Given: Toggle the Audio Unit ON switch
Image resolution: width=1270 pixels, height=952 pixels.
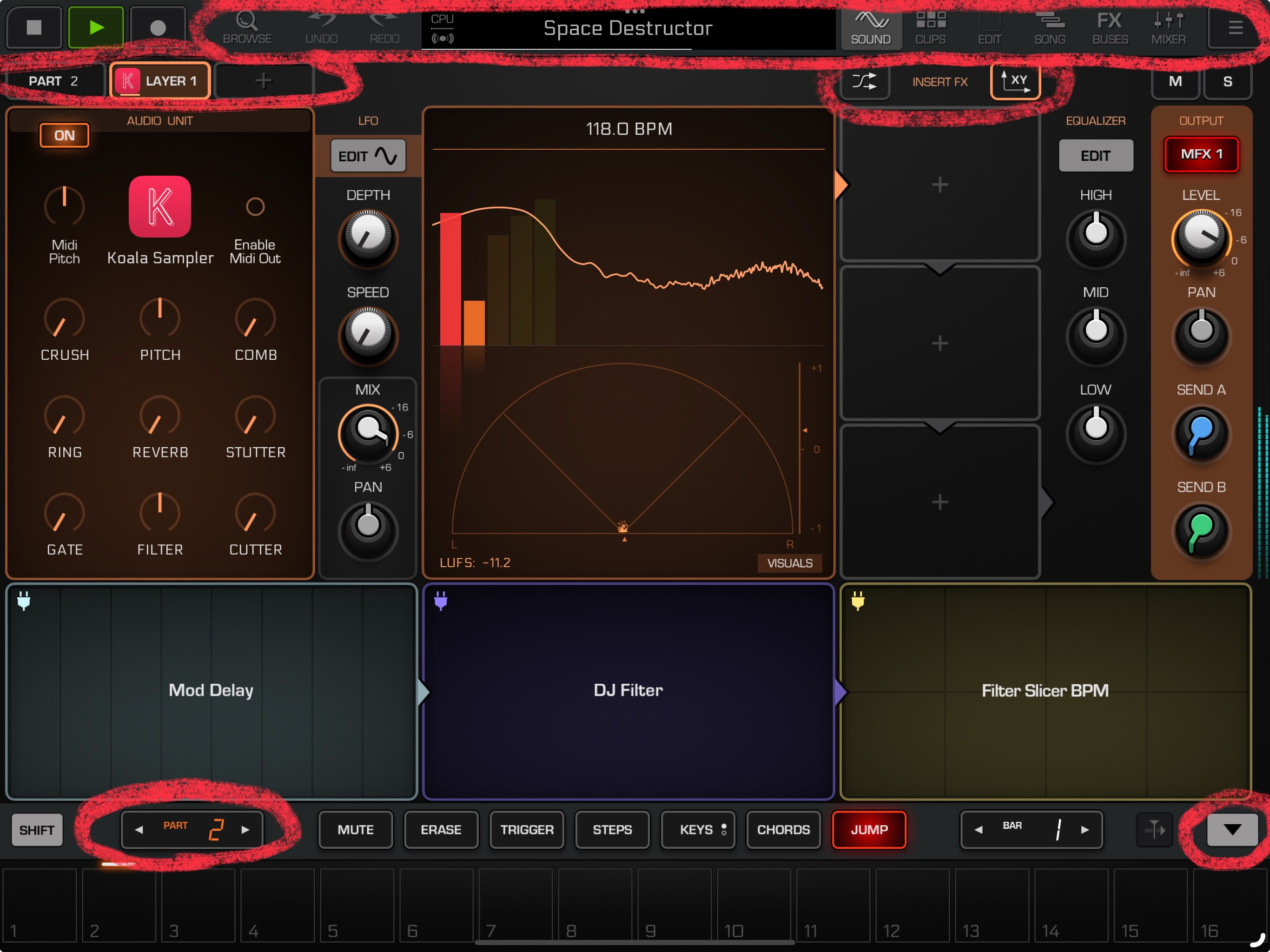Looking at the screenshot, I should click(x=64, y=136).
